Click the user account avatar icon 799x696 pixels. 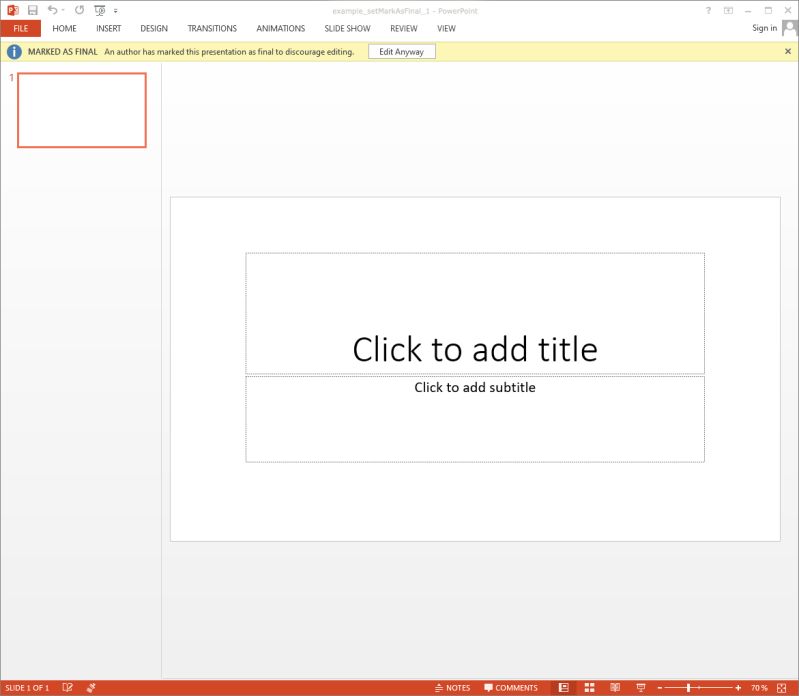pos(789,28)
